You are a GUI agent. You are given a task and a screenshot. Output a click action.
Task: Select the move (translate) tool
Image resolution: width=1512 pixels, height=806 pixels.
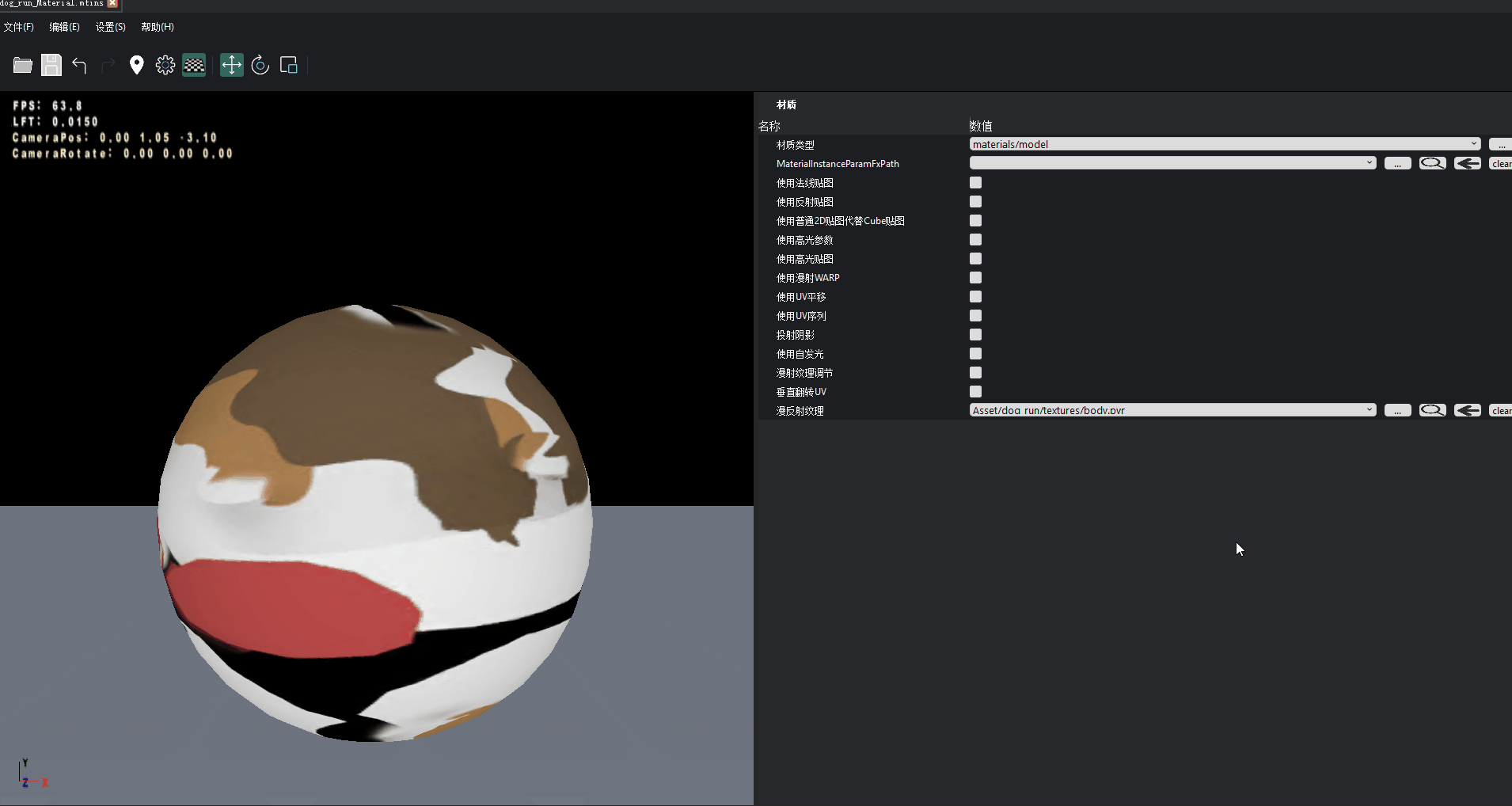point(231,65)
